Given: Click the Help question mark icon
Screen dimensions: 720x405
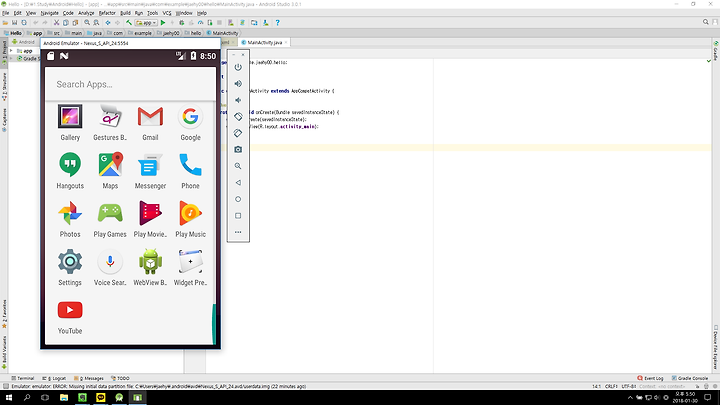Looking at the screenshot, I should tap(277, 22).
